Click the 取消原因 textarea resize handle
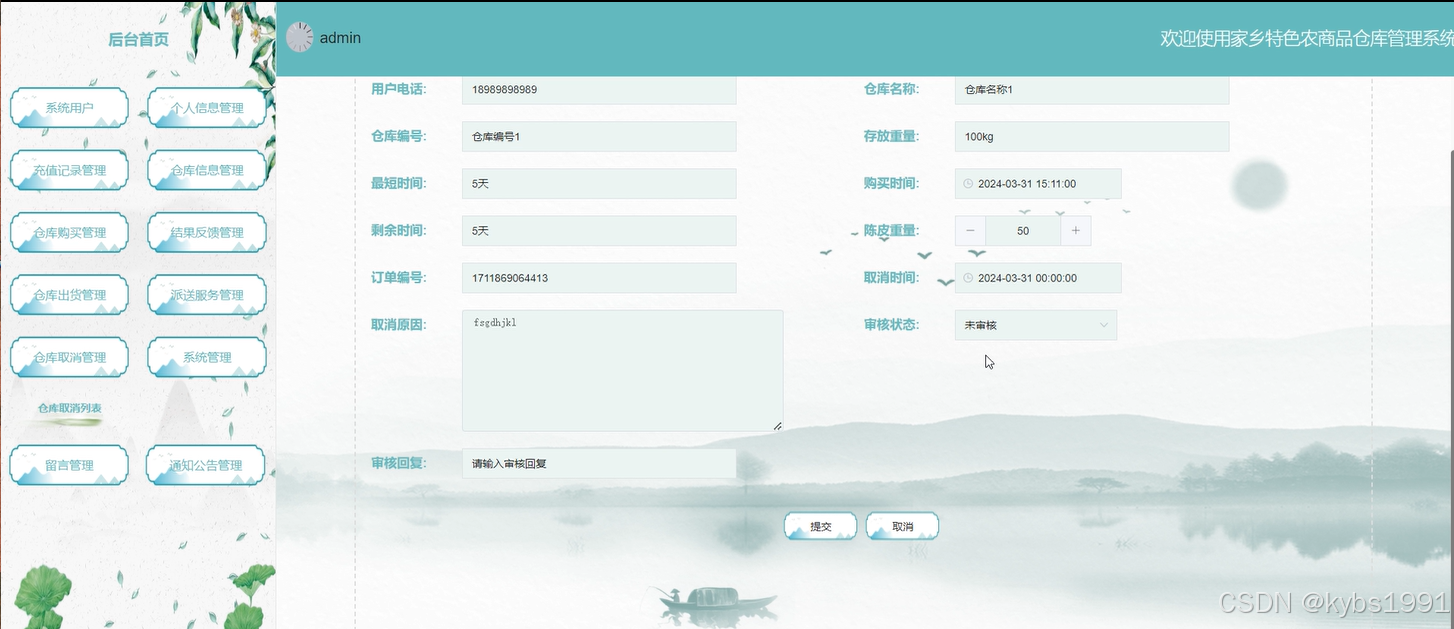 pyautogui.click(x=777, y=426)
